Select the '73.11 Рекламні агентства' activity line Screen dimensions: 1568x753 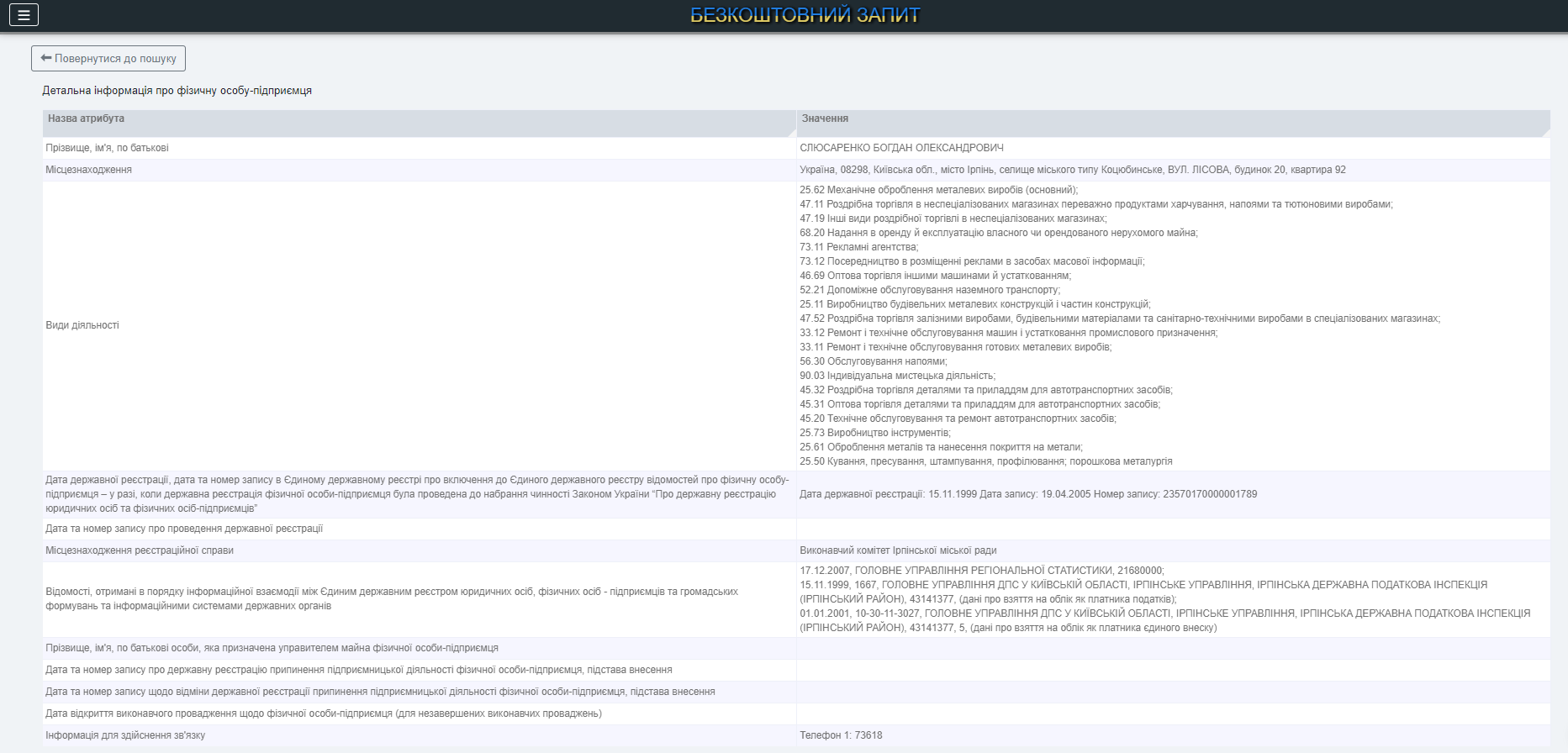[x=858, y=247]
